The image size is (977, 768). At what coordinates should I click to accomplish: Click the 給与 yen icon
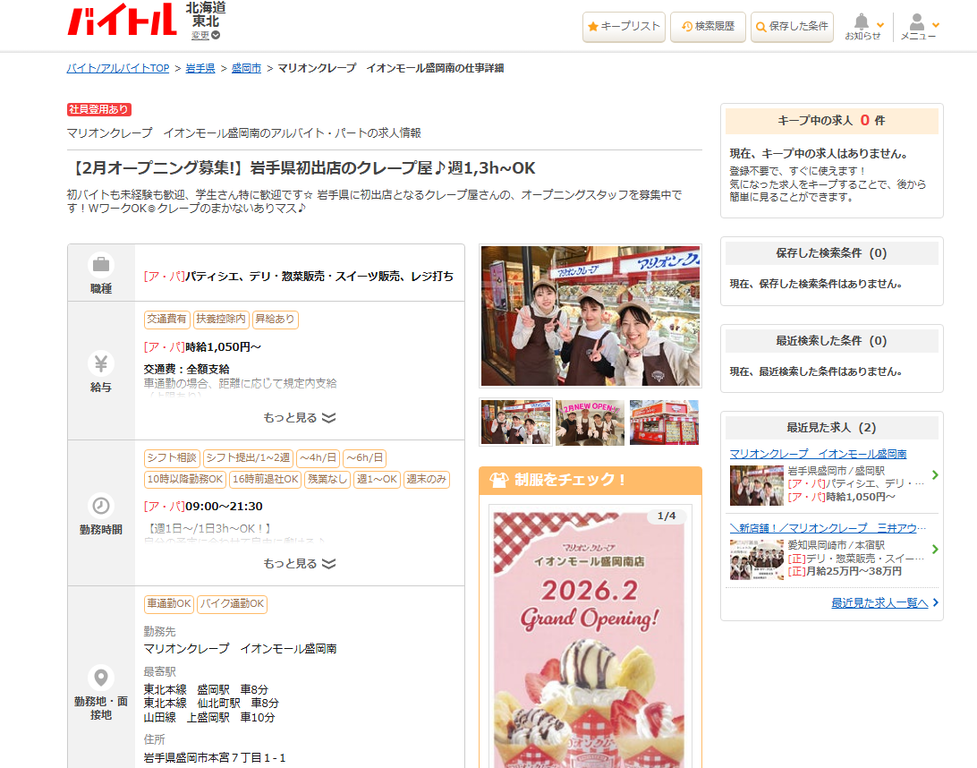(x=101, y=363)
